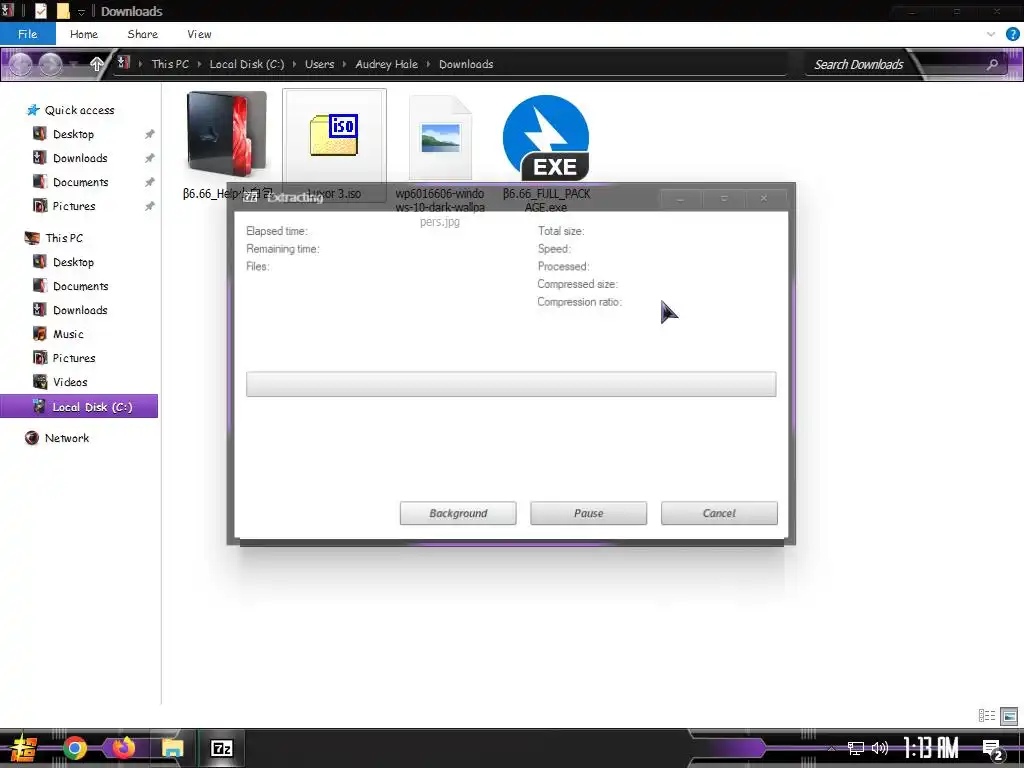Click the 7-Zip taskbar icon
The image size is (1024, 768).
click(x=221, y=748)
